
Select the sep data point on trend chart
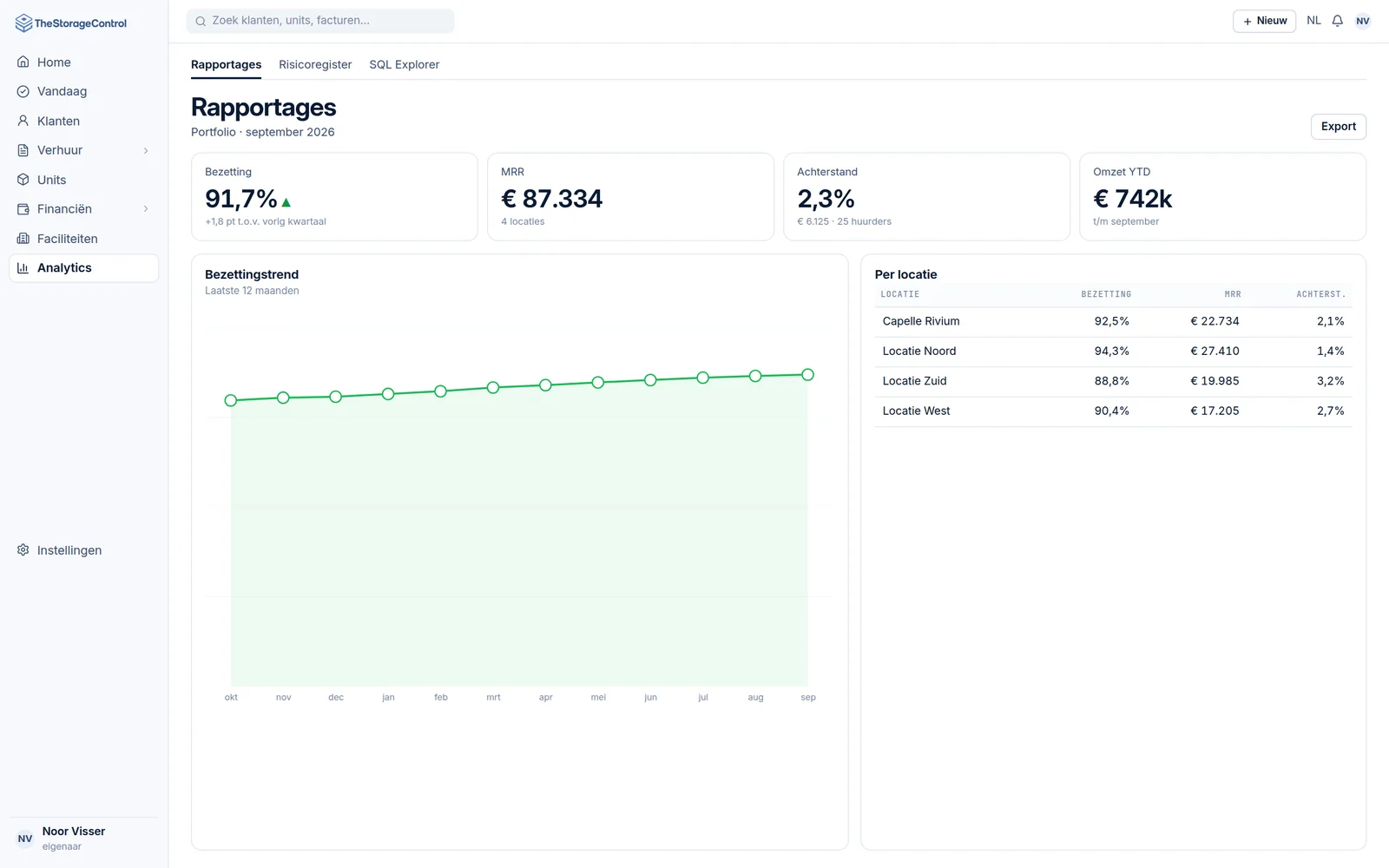(808, 375)
